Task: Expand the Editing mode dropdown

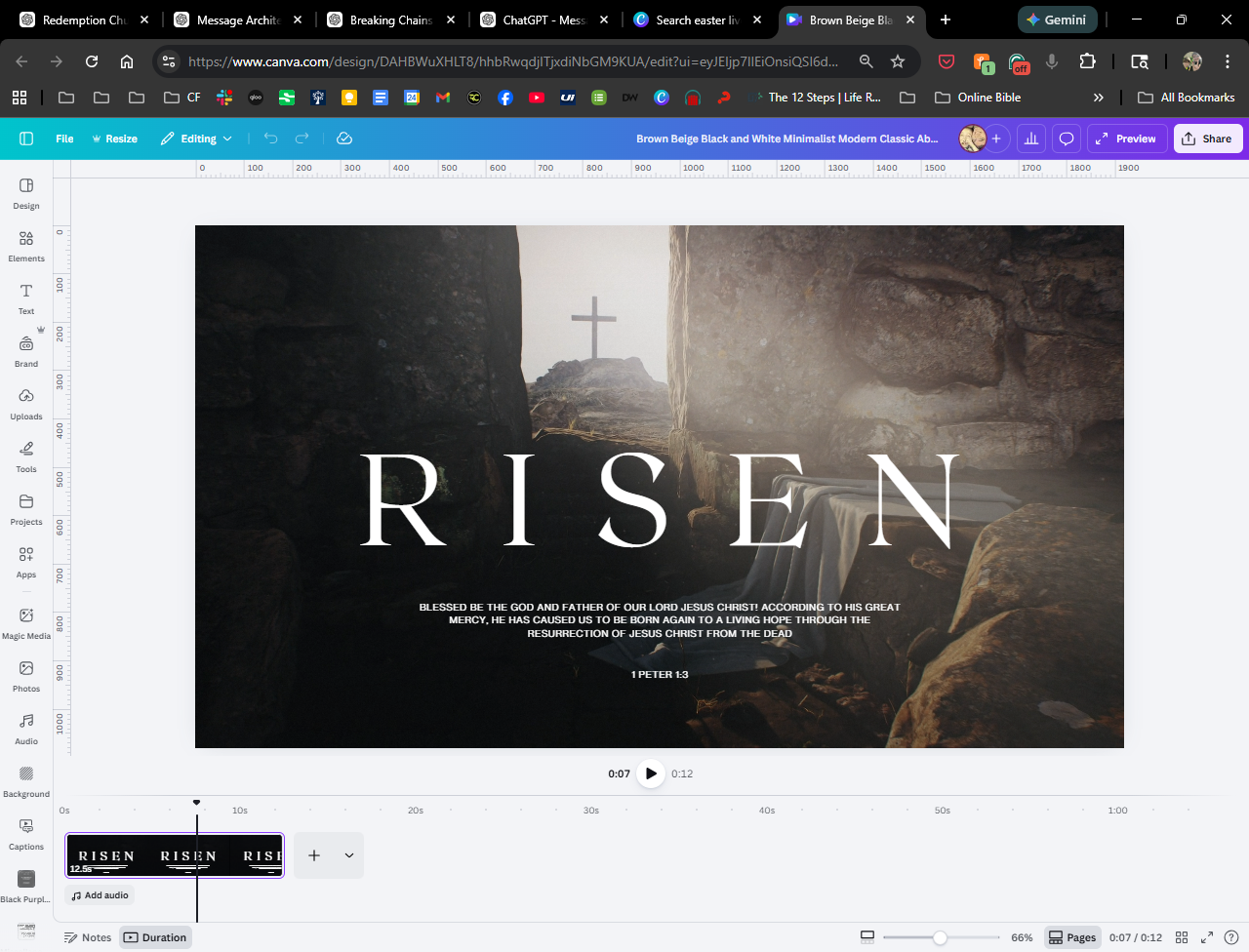Action: click(197, 139)
